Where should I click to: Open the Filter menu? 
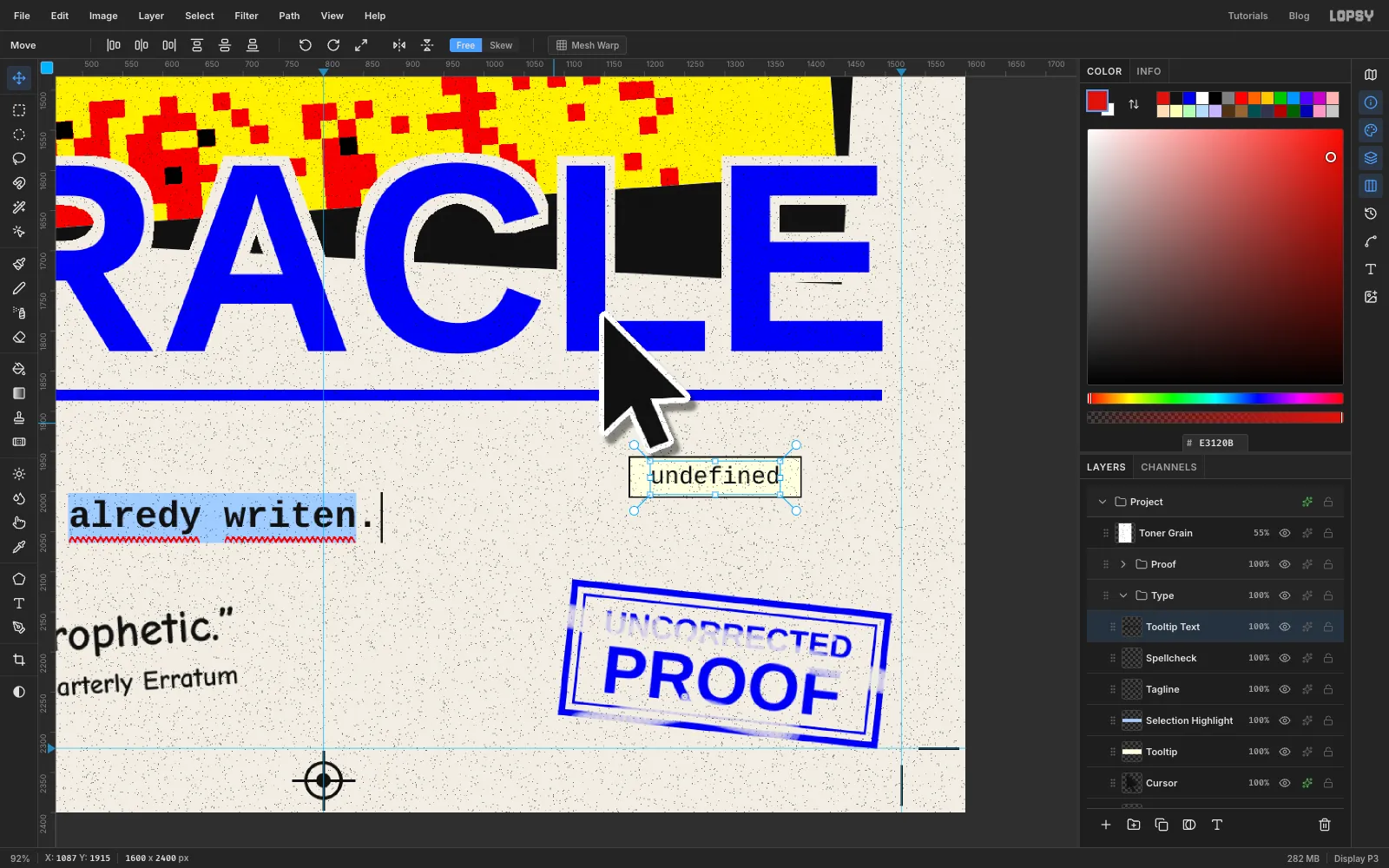(x=247, y=16)
